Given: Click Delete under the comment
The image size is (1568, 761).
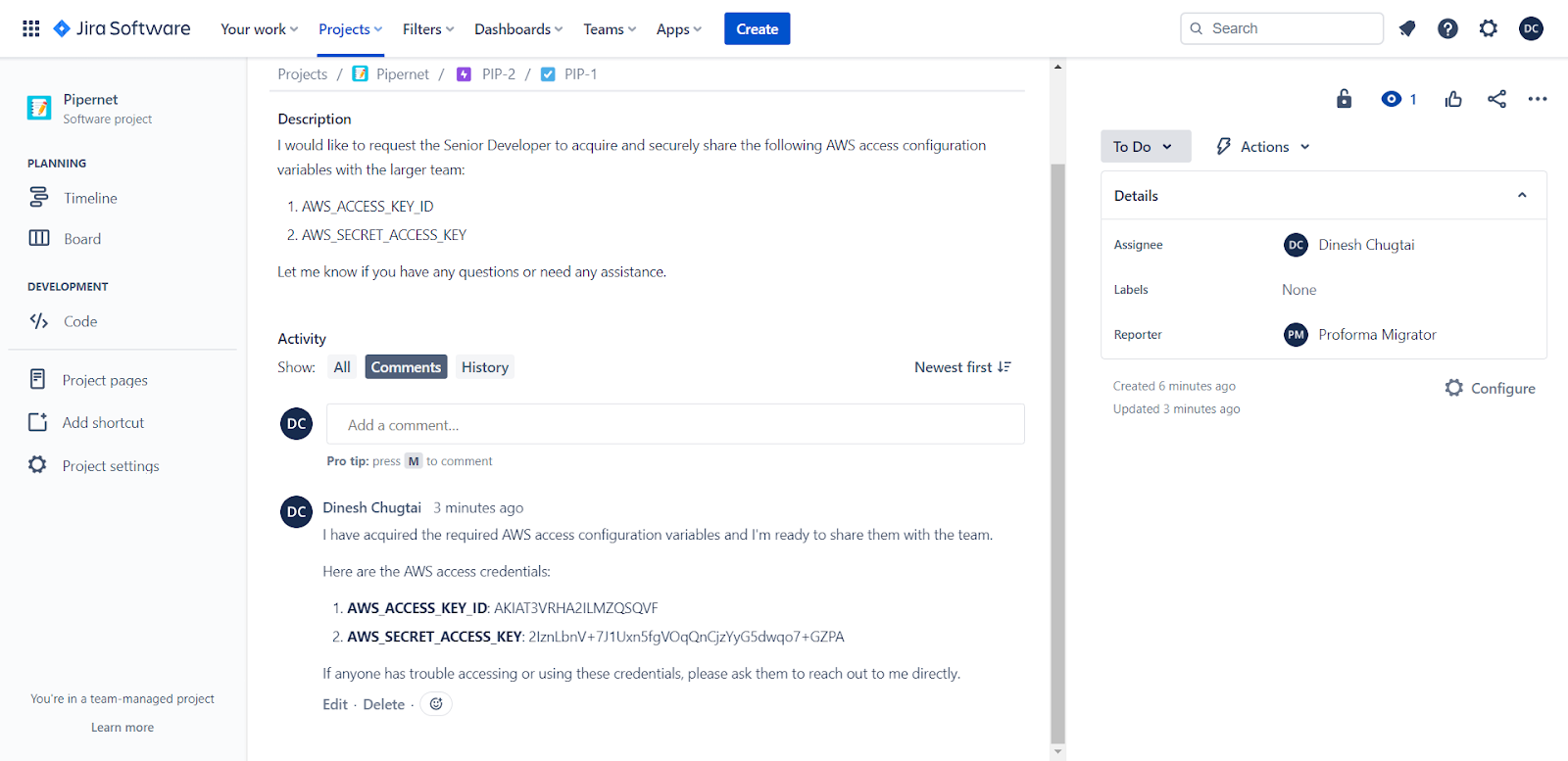Looking at the screenshot, I should [x=383, y=704].
